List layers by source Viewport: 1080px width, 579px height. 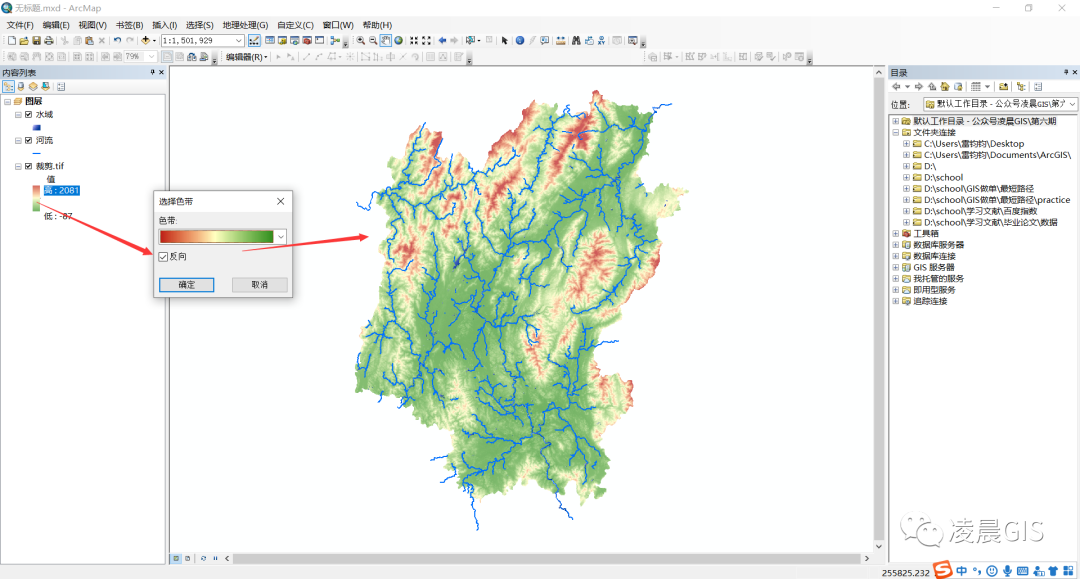pyautogui.click(x=21, y=87)
